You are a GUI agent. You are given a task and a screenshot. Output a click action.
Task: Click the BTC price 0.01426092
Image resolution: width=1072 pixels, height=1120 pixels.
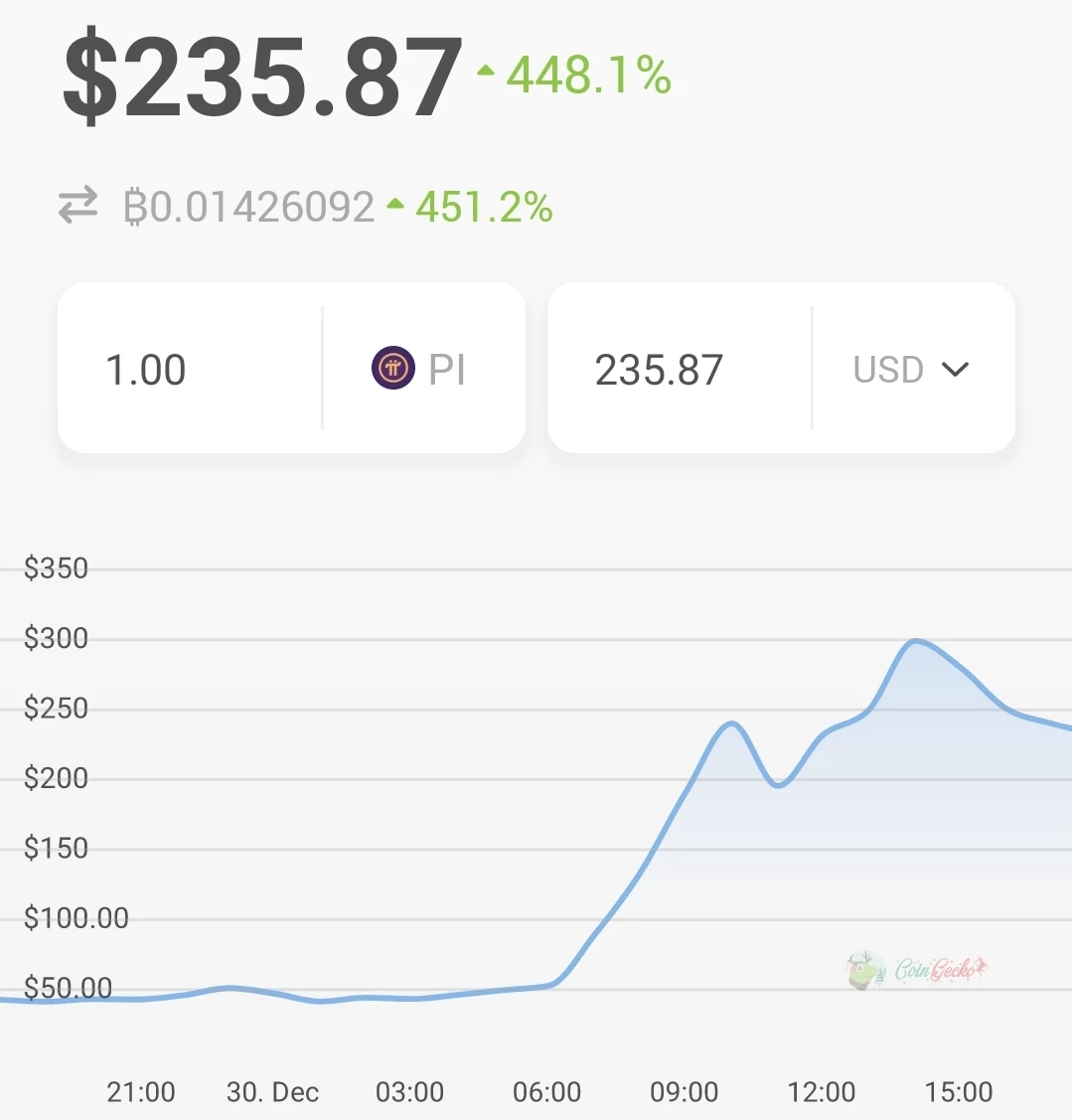click(248, 207)
